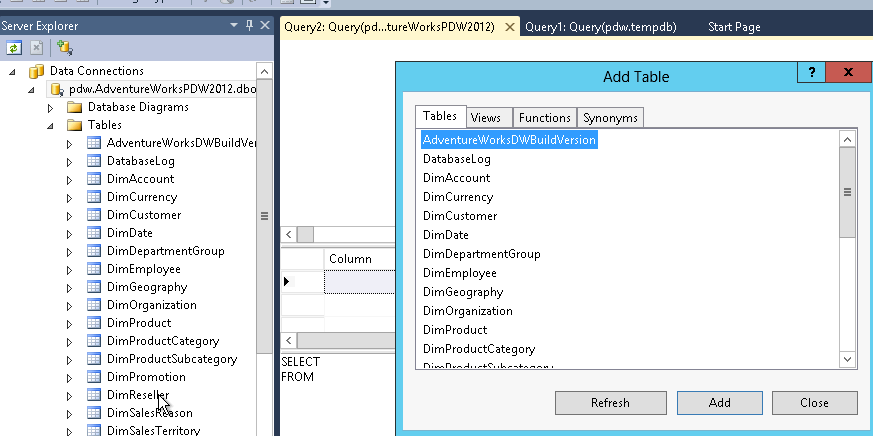873x436 pixels.
Task: Select AdventureWorksDWBuildVersion in Add Table list
Action: pos(509,140)
